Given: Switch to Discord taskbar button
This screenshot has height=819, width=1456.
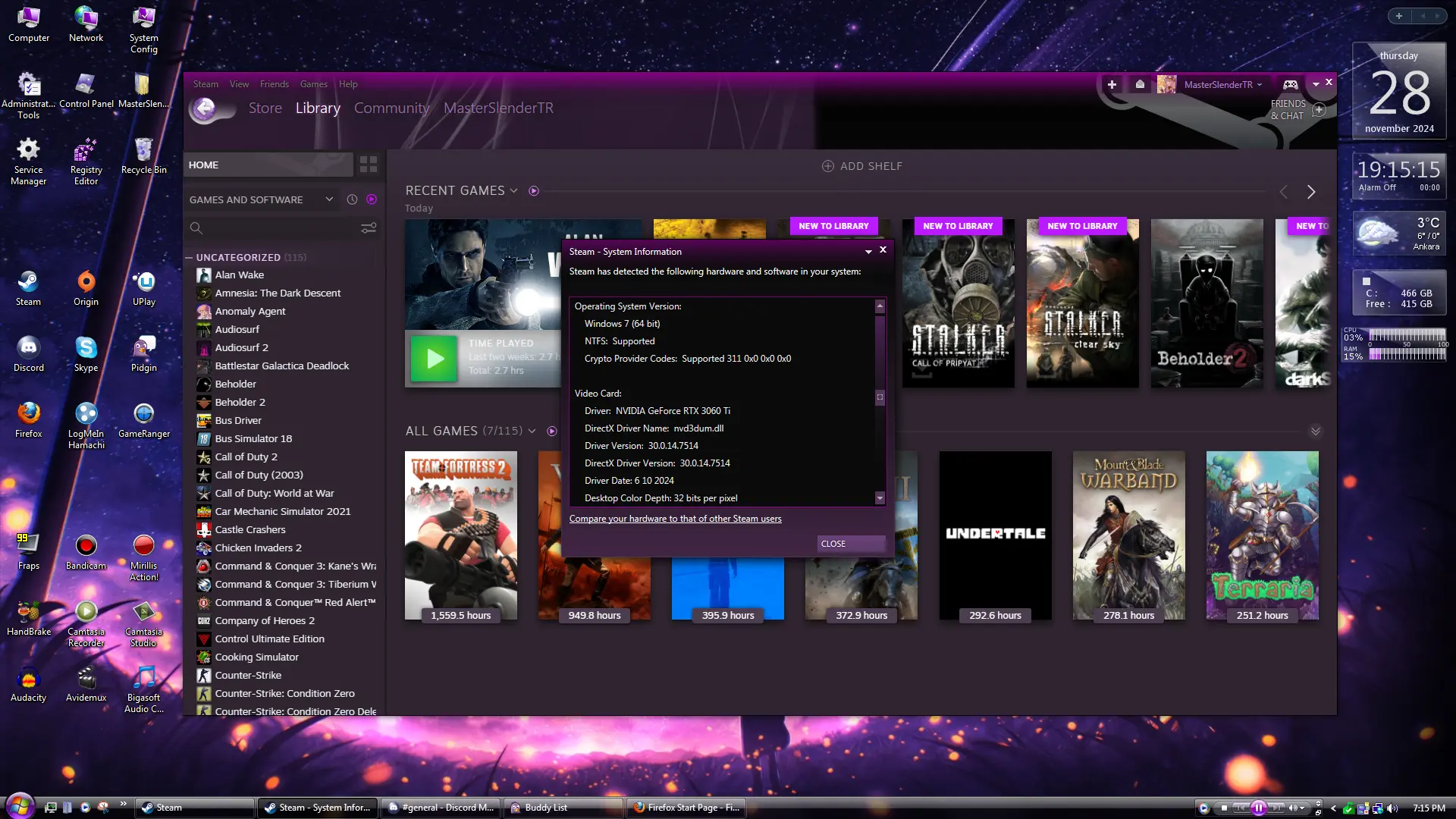Looking at the screenshot, I should [x=440, y=808].
